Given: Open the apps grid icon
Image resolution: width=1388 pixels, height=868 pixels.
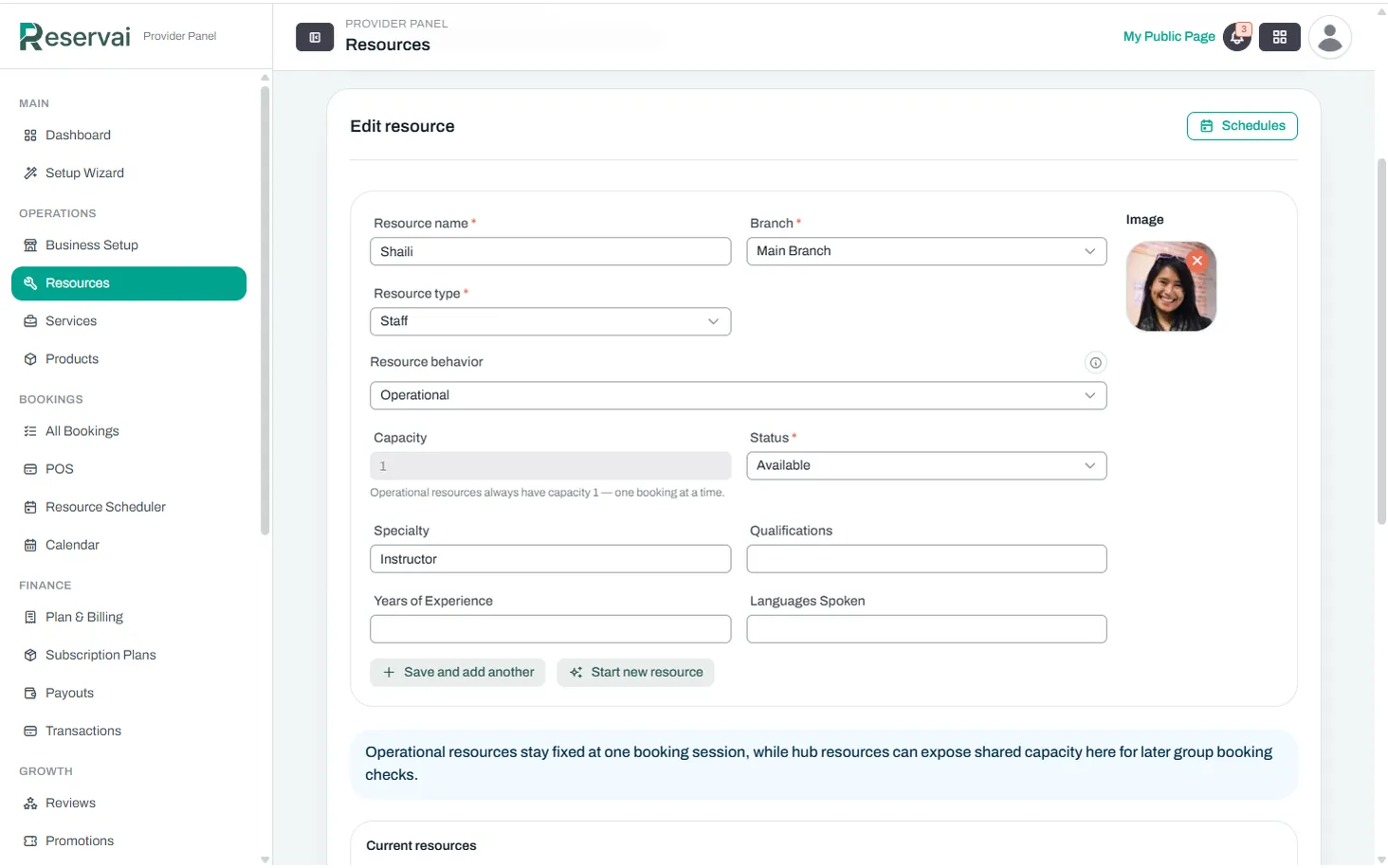Looking at the screenshot, I should (x=1279, y=37).
